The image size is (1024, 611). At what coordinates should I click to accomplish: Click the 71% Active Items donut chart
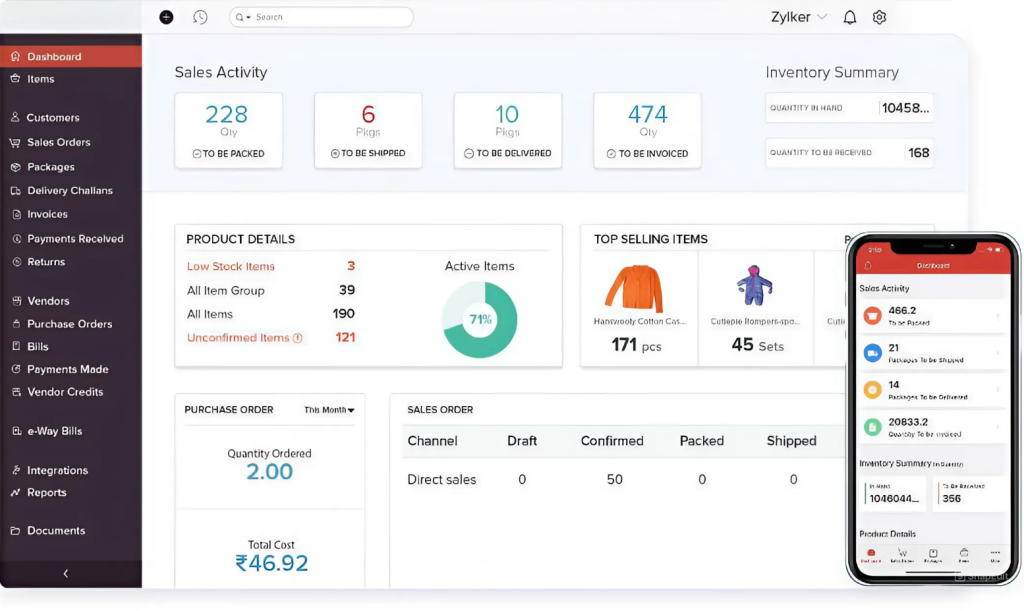[479, 320]
